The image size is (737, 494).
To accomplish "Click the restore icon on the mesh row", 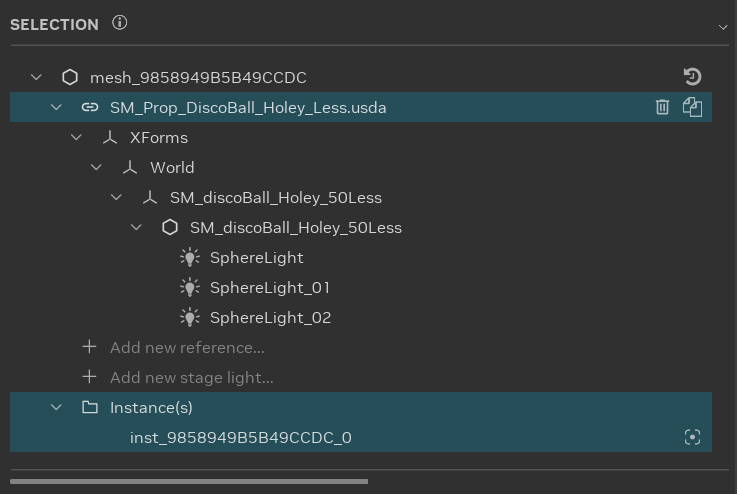I will (692, 77).
